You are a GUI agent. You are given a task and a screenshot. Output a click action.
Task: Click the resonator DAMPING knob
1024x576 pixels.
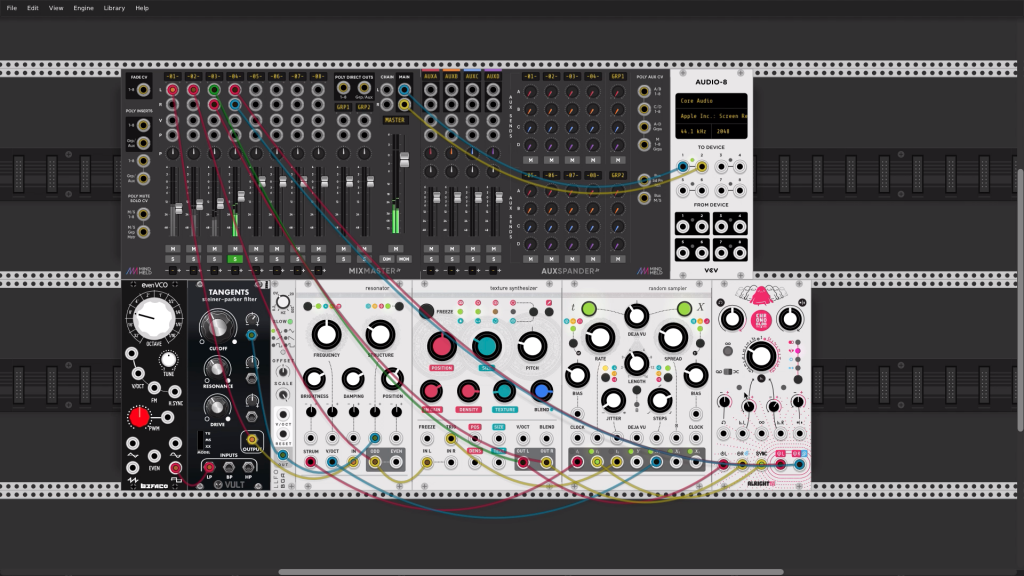(353, 379)
